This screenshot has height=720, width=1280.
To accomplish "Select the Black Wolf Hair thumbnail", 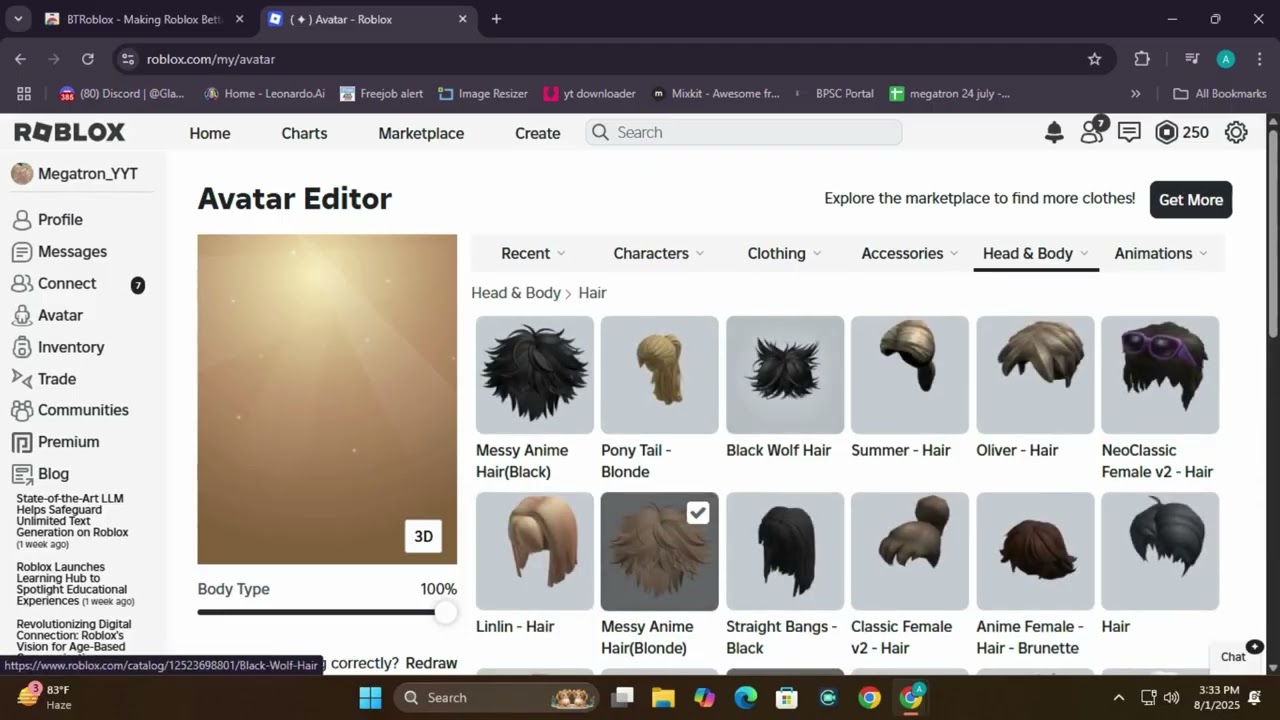I will [785, 375].
